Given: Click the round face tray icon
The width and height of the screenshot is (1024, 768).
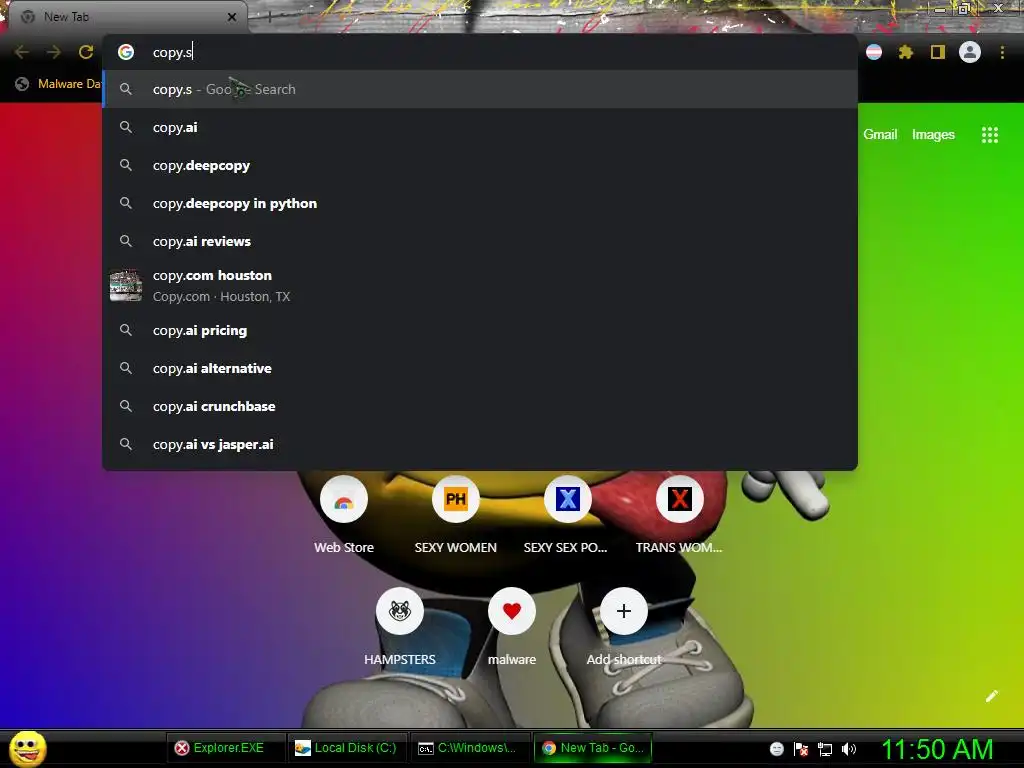Looking at the screenshot, I should (776, 749).
